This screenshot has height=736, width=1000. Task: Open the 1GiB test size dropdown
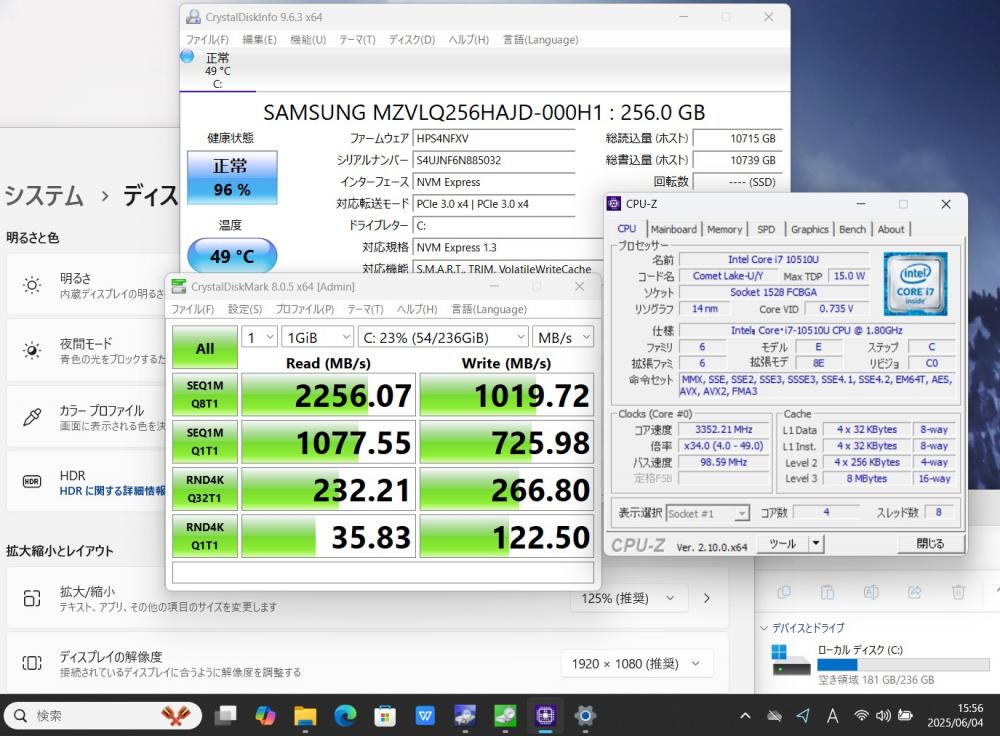pyautogui.click(x=318, y=337)
